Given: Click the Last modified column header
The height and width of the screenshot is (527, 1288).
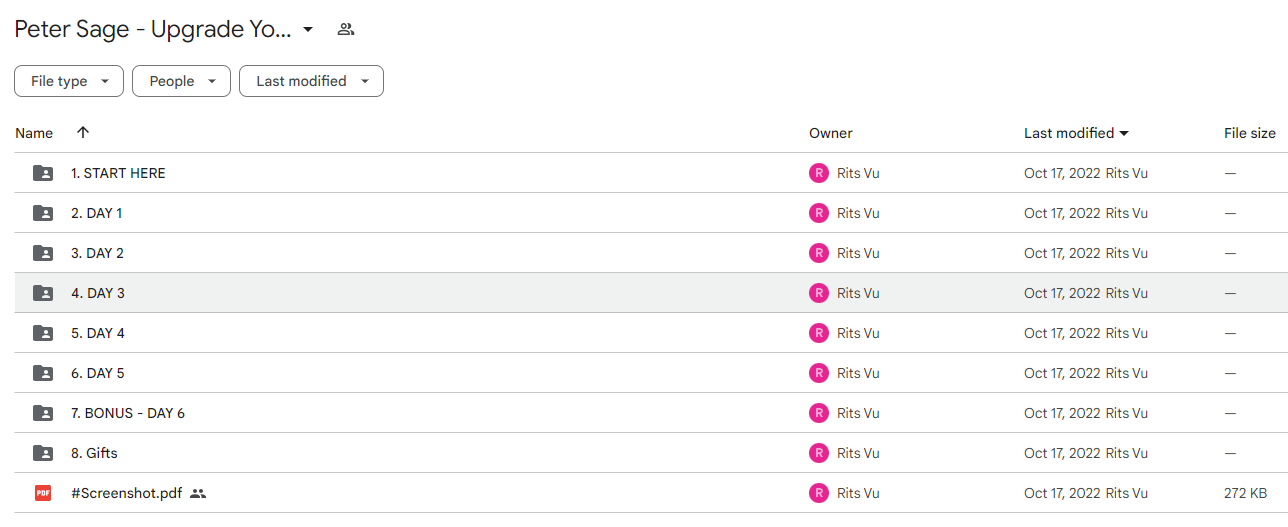Looking at the screenshot, I should tap(1076, 133).
